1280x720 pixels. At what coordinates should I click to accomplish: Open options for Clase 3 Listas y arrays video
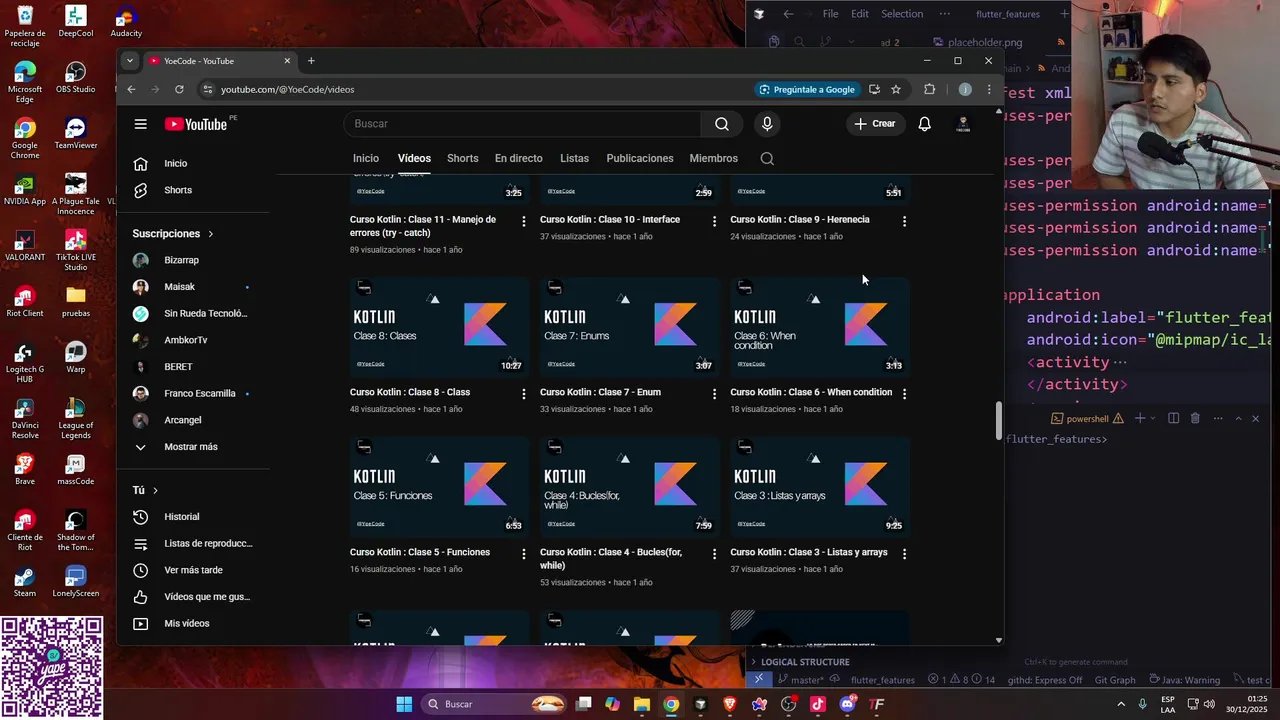[x=904, y=554]
